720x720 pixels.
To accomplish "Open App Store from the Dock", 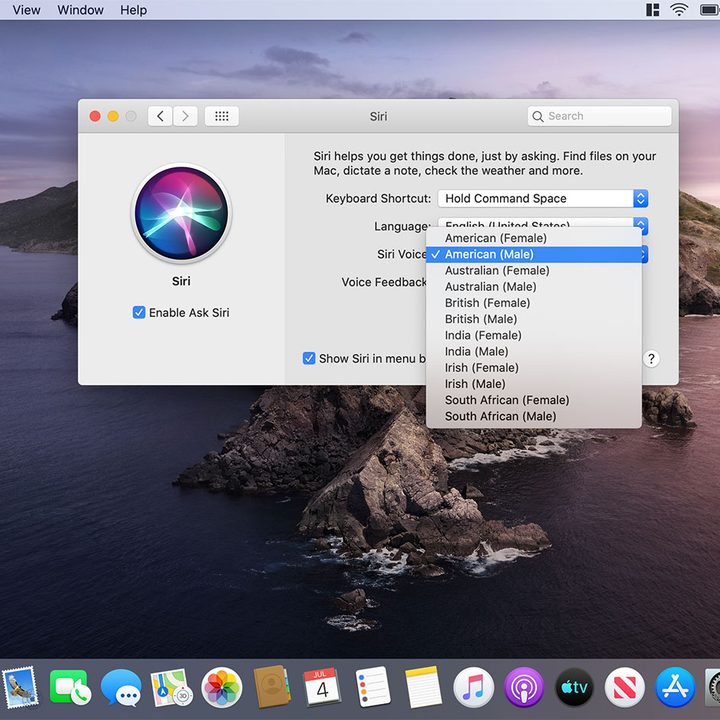I will (x=675, y=687).
